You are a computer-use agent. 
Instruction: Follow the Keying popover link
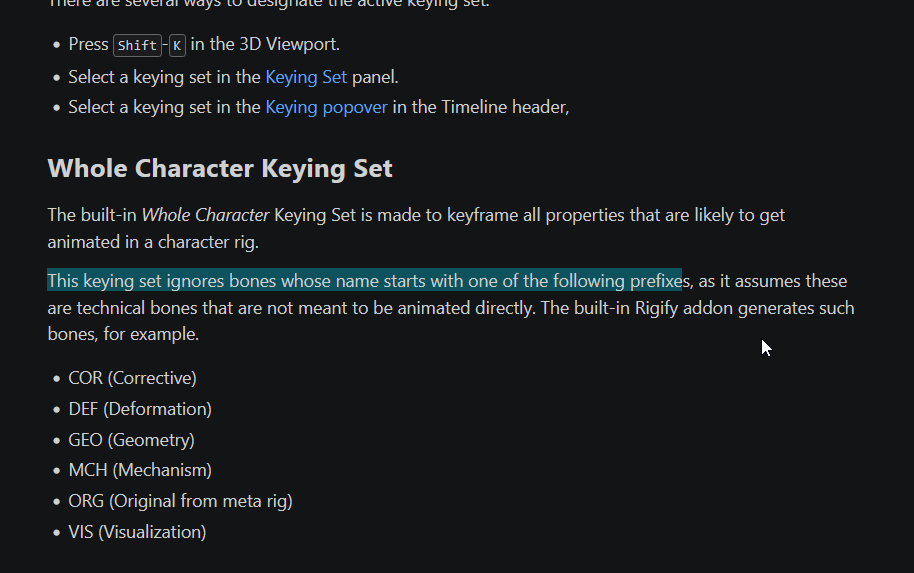pyautogui.click(x=326, y=107)
